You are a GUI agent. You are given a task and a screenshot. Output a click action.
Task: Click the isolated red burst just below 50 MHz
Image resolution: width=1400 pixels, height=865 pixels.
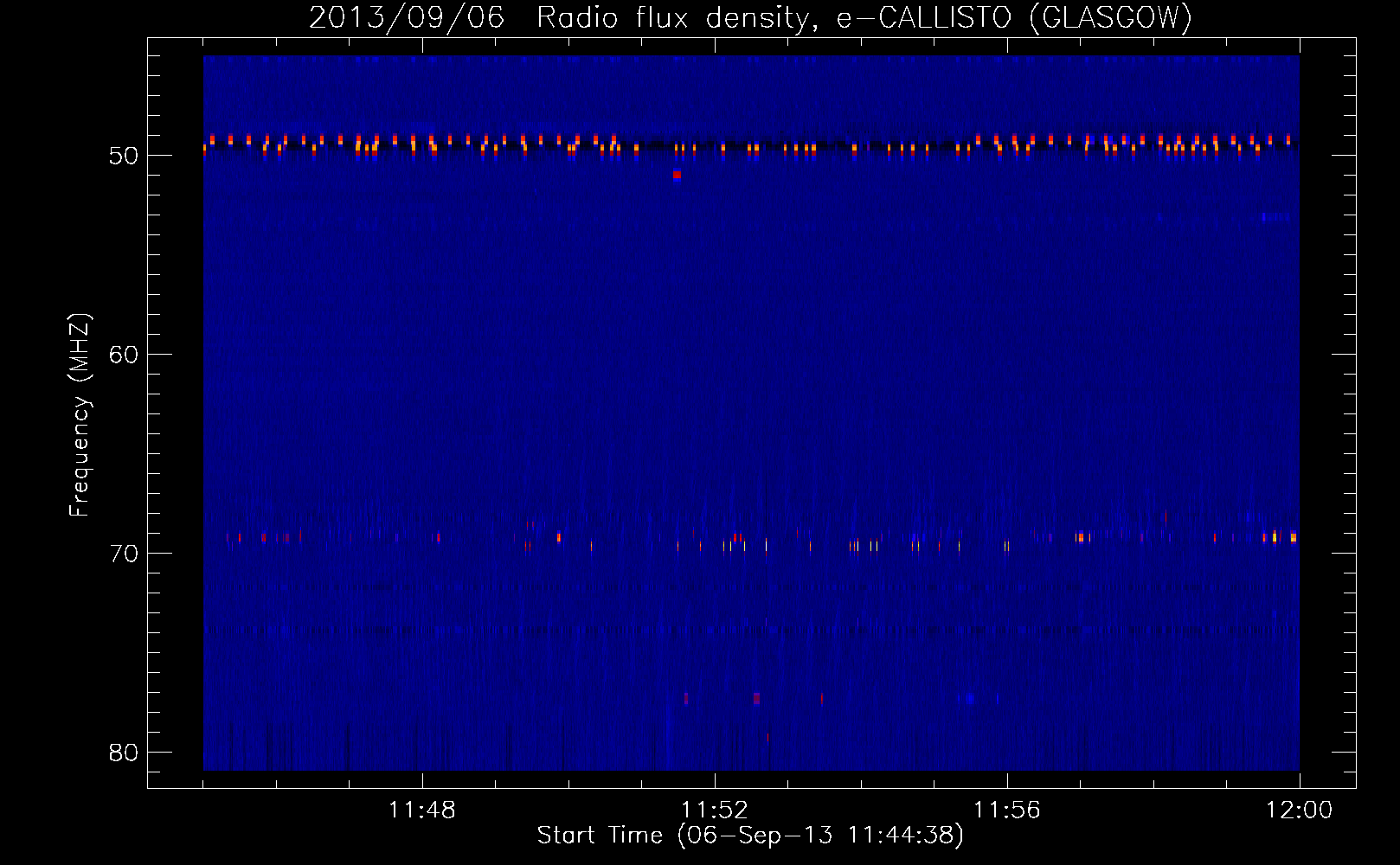(677, 175)
